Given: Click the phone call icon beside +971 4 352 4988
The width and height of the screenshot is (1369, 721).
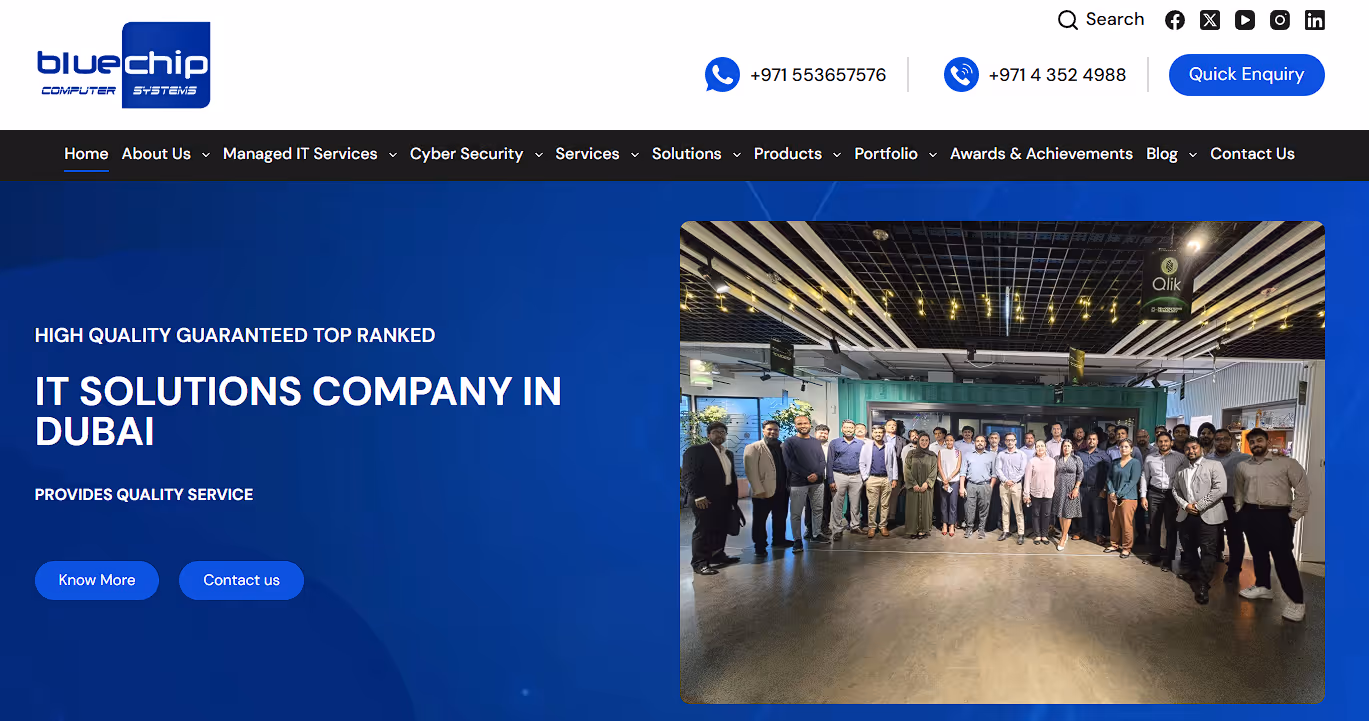Looking at the screenshot, I should tap(961, 75).
